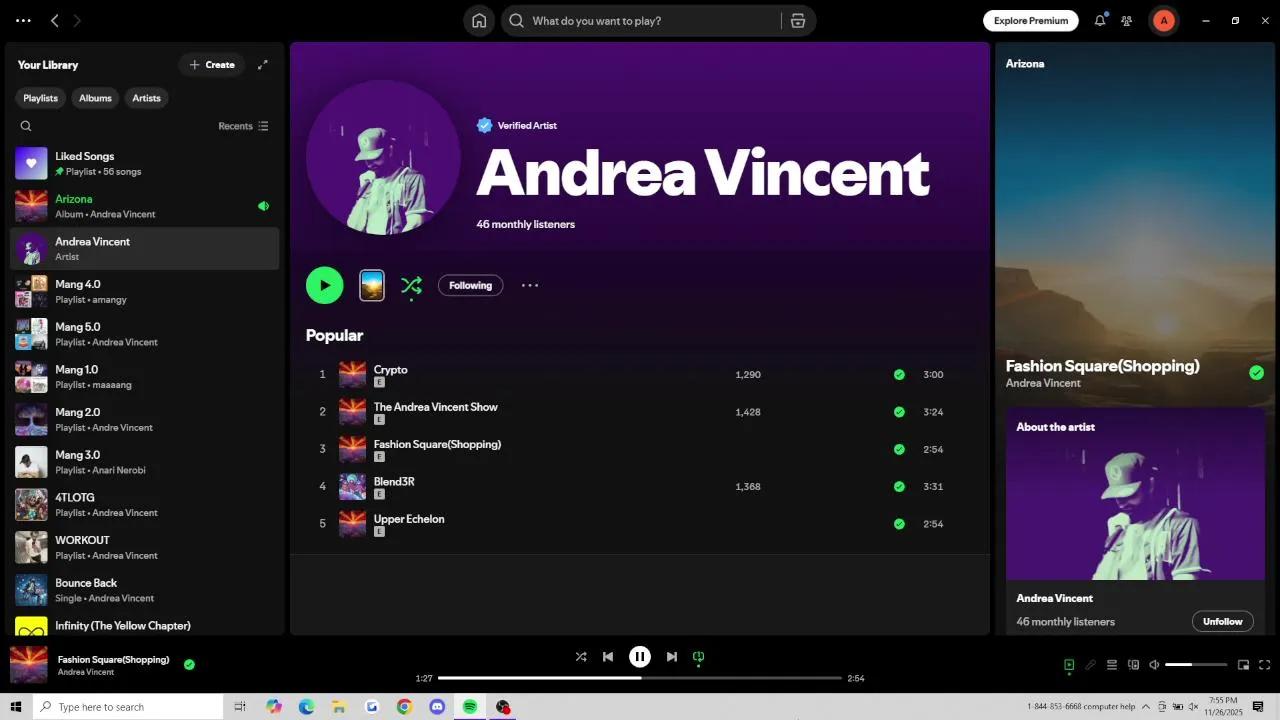Open Mang 5.0 playlist
This screenshot has width=1280, height=720.
point(145,334)
